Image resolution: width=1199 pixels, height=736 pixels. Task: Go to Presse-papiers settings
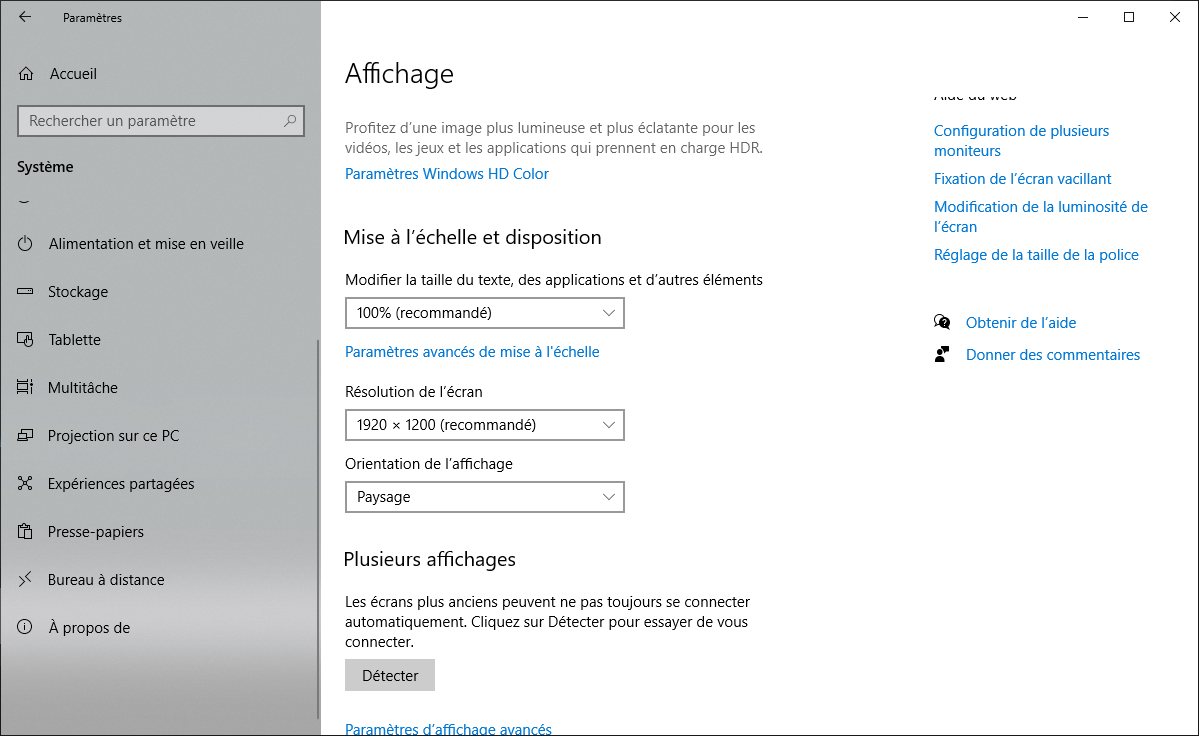coord(96,532)
